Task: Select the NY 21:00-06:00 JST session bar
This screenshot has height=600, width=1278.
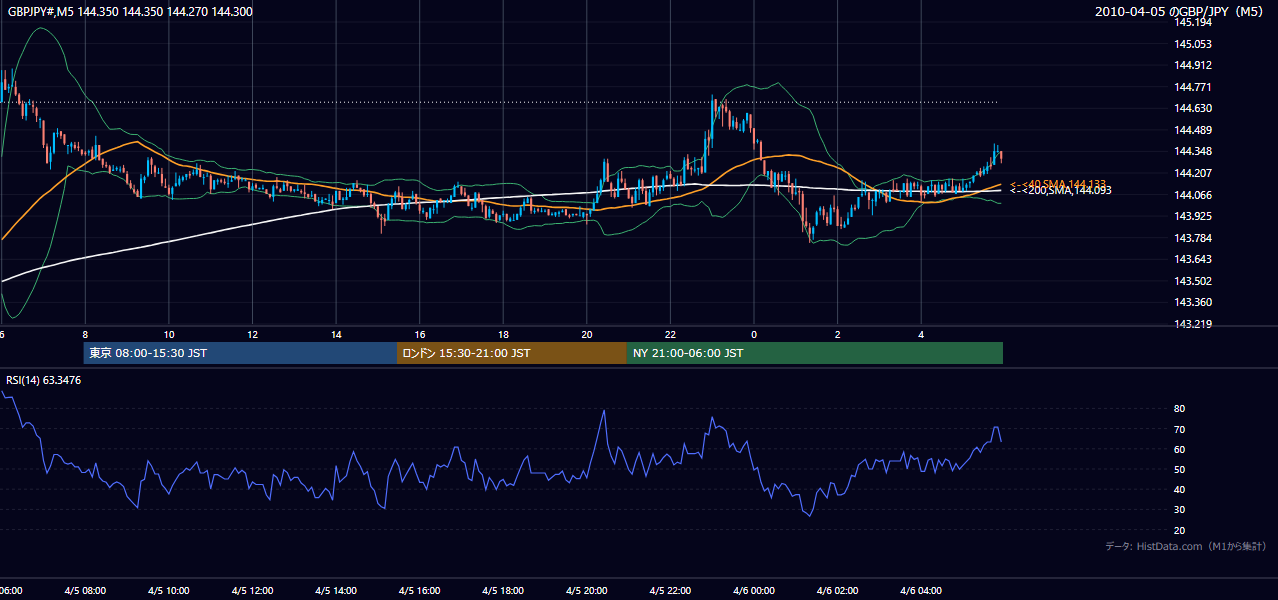Action: [815, 353]
